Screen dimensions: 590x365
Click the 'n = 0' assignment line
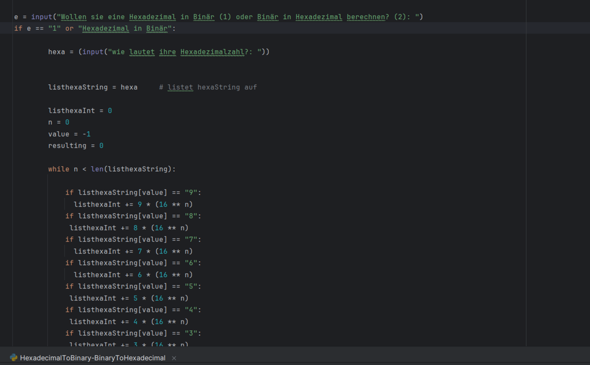tap(59, 122)
